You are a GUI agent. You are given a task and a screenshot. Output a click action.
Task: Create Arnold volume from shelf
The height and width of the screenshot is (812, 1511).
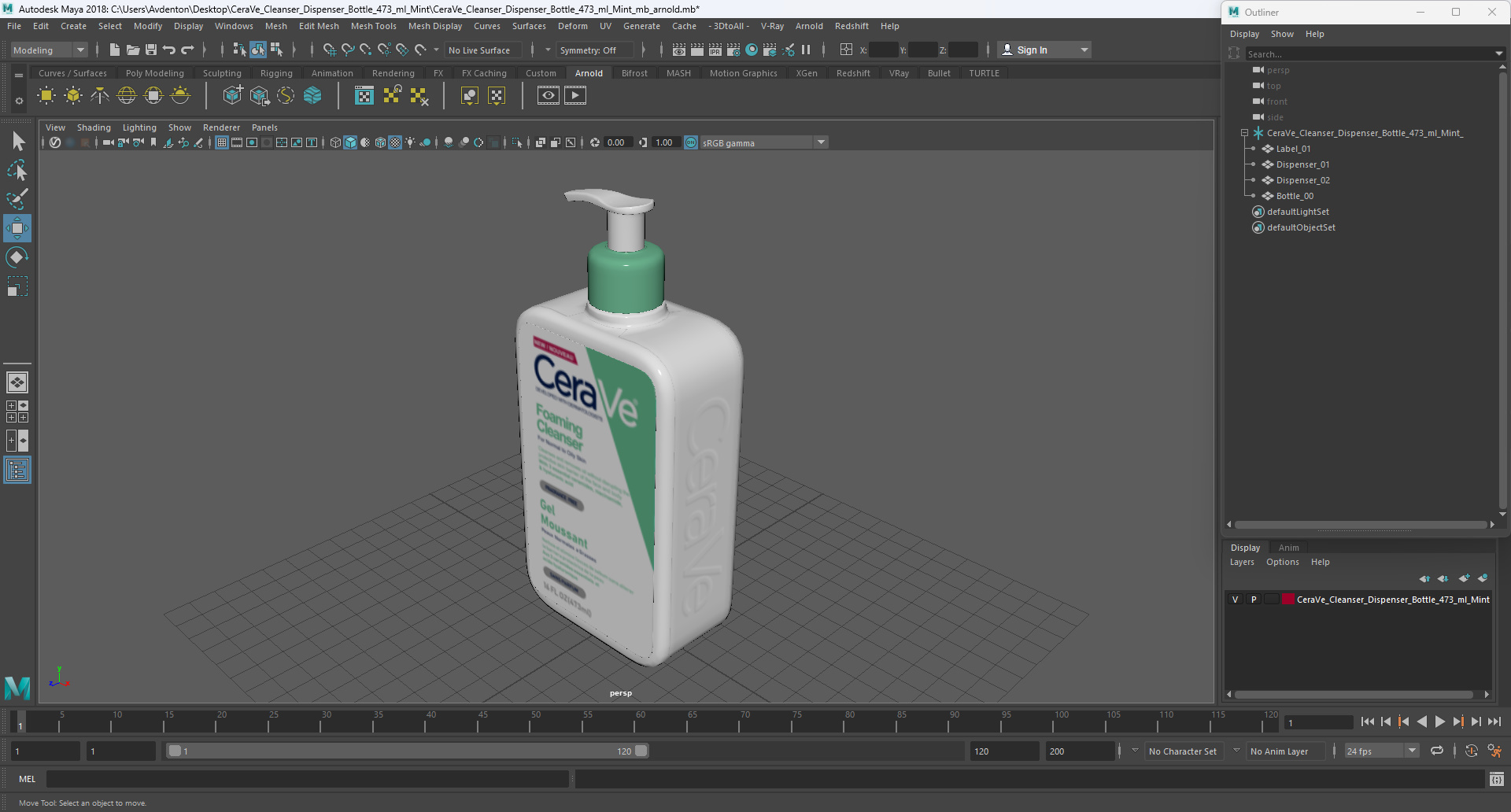point(312,96)
